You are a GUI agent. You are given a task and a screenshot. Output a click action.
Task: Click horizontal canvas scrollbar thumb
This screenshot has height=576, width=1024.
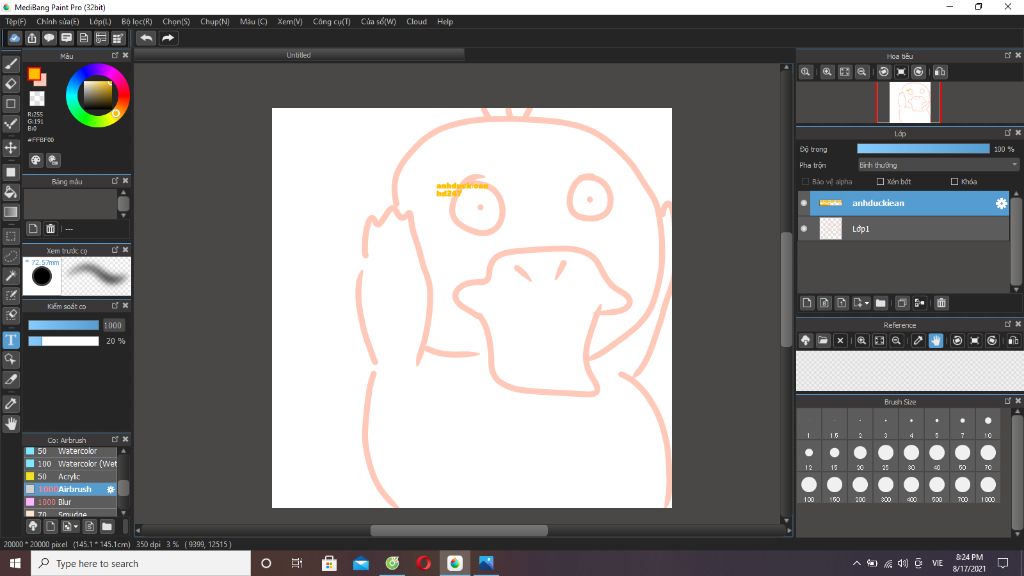[459, 530]
